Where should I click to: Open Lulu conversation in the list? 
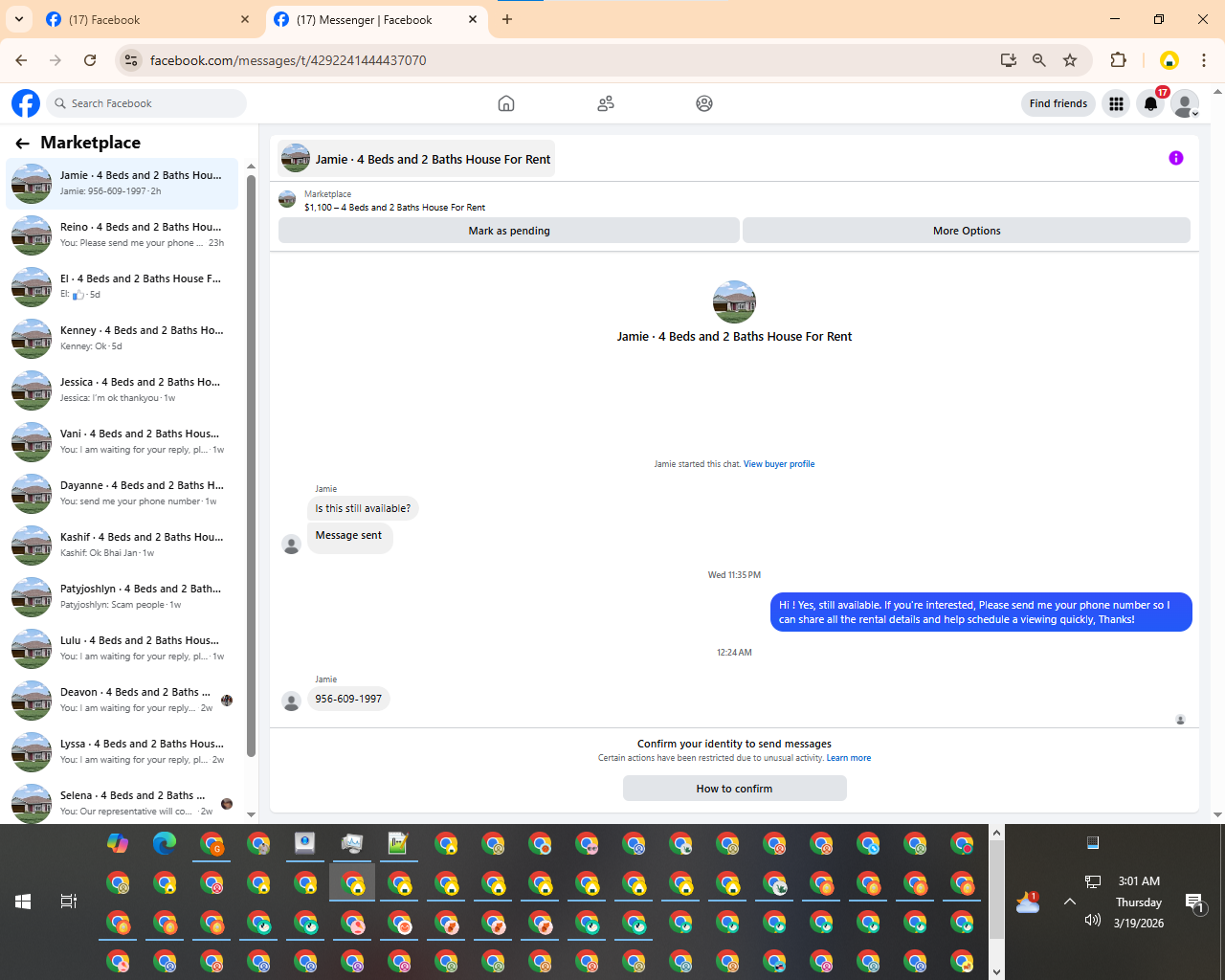click(x=122, y=648)
